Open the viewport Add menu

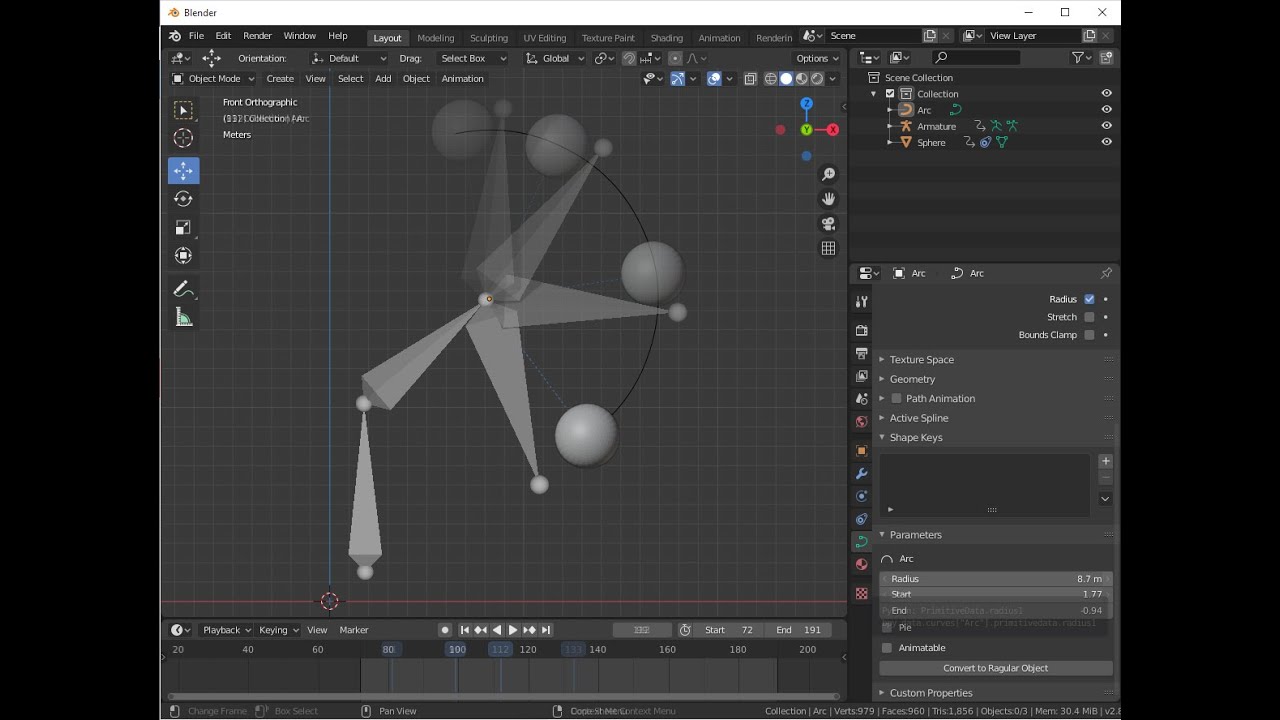click(383, 79)
